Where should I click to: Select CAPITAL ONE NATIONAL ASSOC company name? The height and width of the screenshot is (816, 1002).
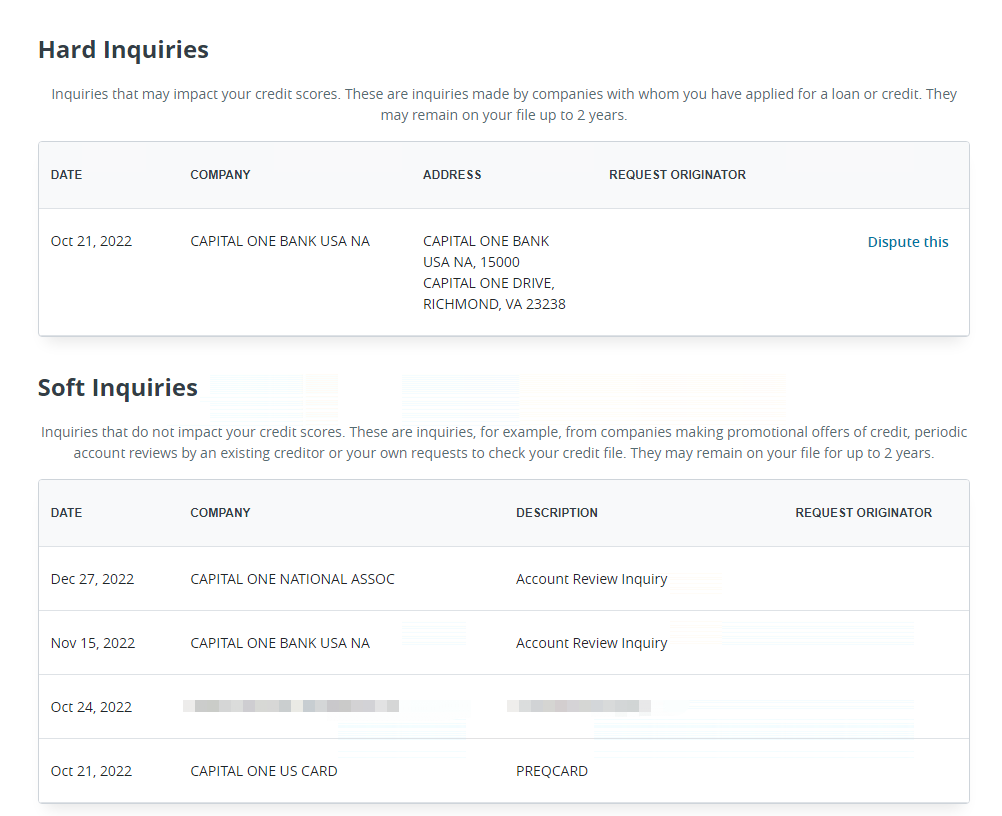[x=292, y=580]
